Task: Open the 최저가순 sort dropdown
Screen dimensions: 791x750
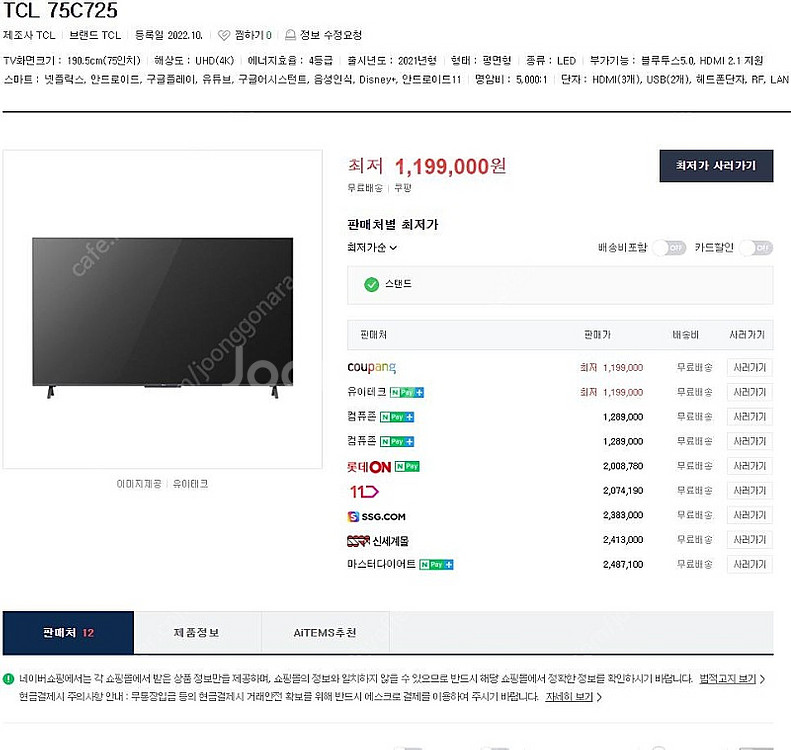Action: (372, 248)
